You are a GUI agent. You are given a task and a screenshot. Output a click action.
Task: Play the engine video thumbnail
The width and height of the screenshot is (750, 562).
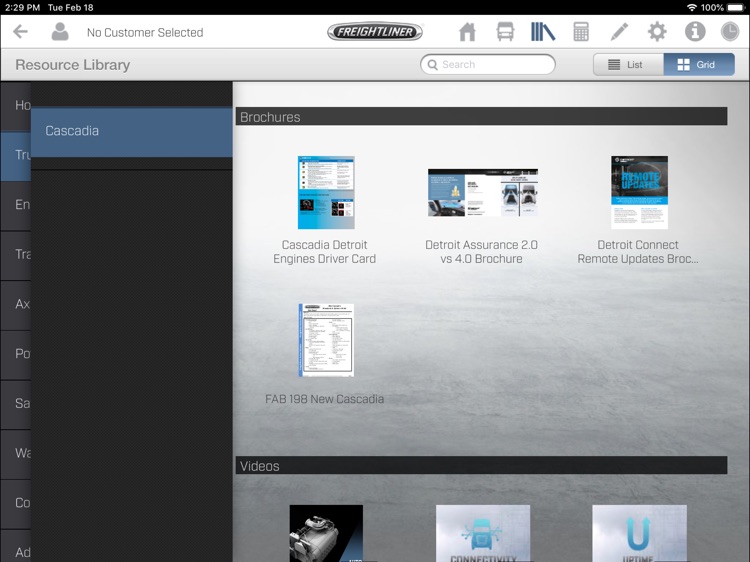tap(326, 533)
